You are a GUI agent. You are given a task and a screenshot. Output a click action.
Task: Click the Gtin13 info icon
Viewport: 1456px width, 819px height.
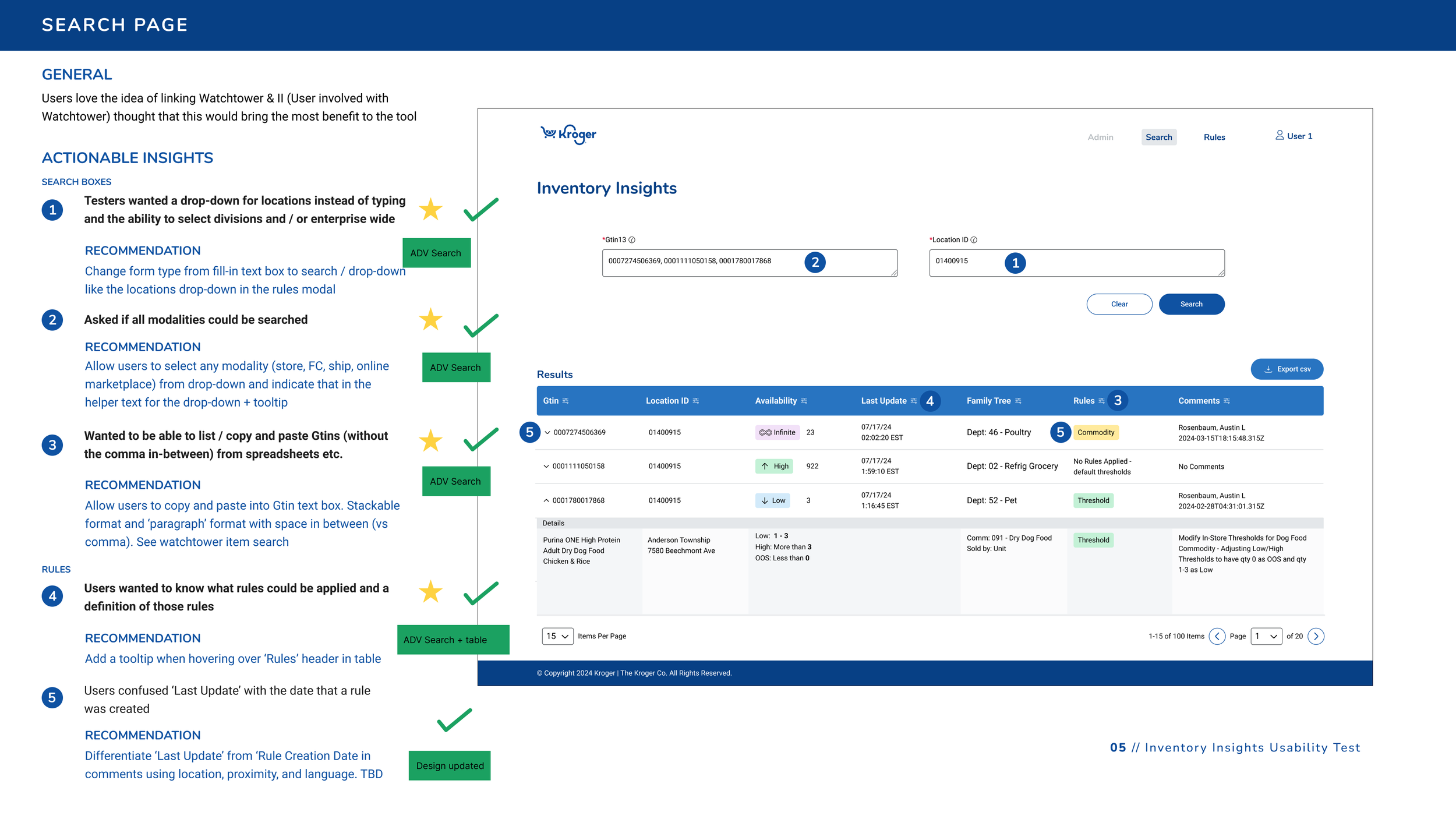[632, 240]
